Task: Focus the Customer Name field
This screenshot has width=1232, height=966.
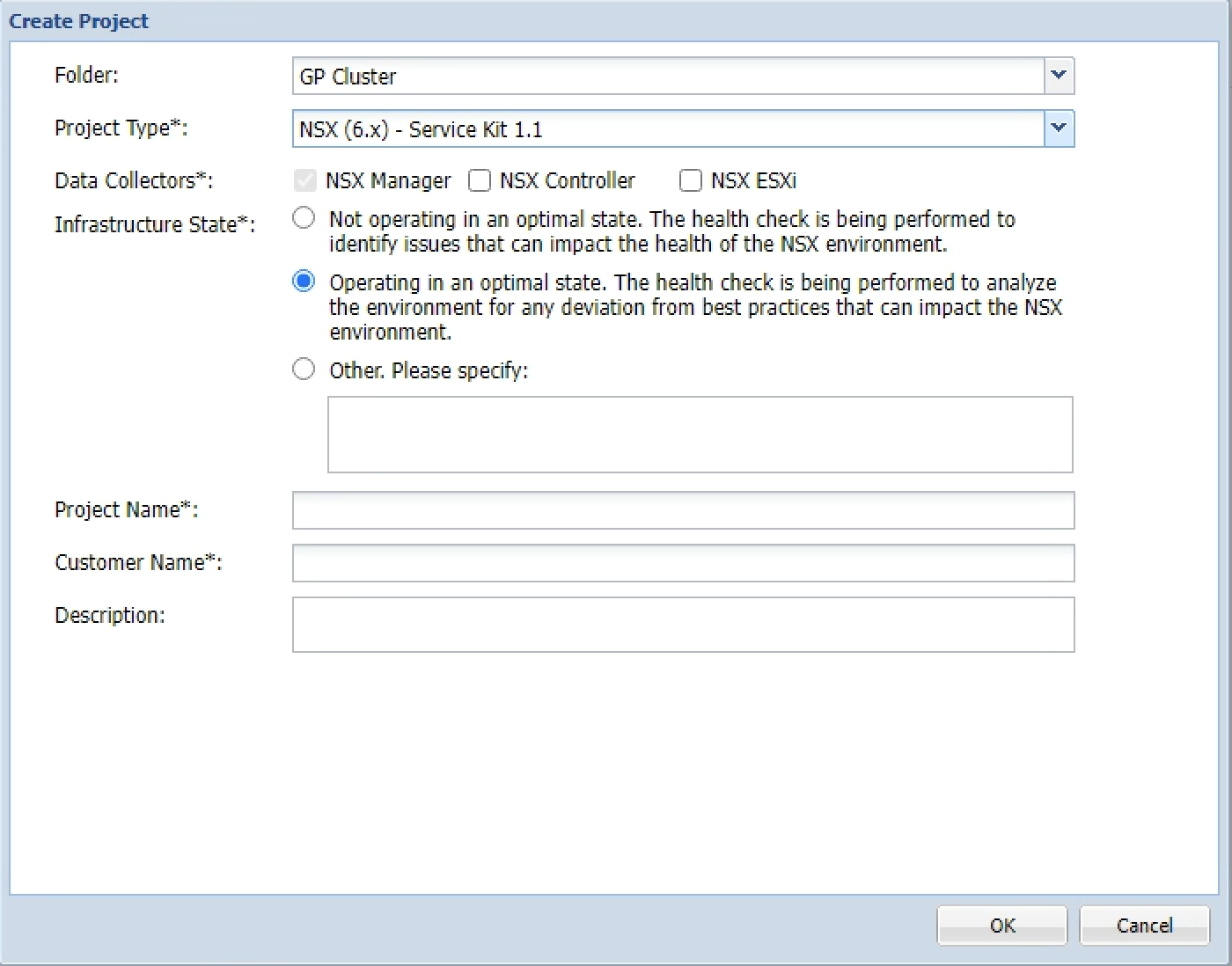Action: click(684, 563)
